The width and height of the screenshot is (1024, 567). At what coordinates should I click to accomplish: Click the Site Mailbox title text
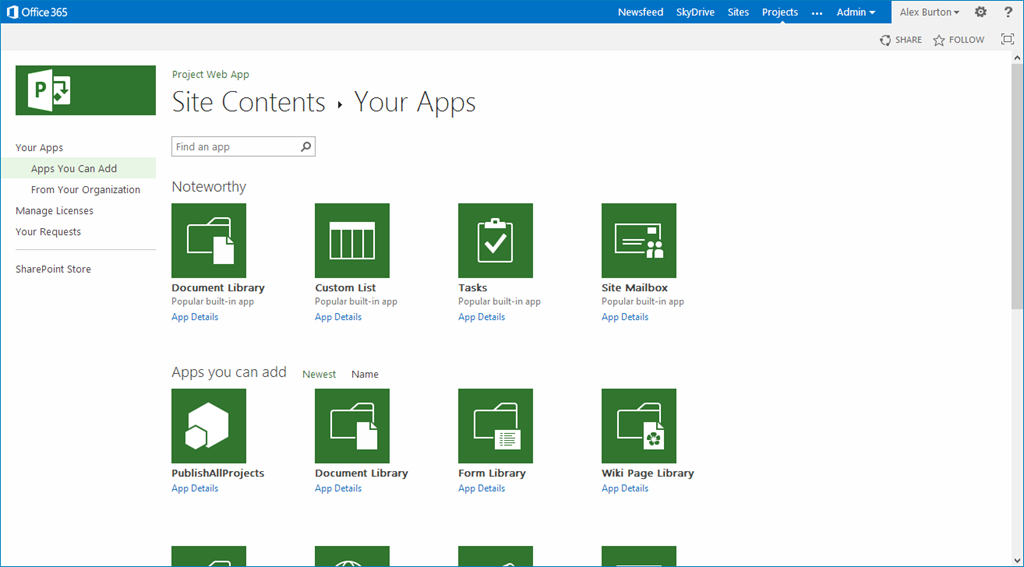point(635,287)
